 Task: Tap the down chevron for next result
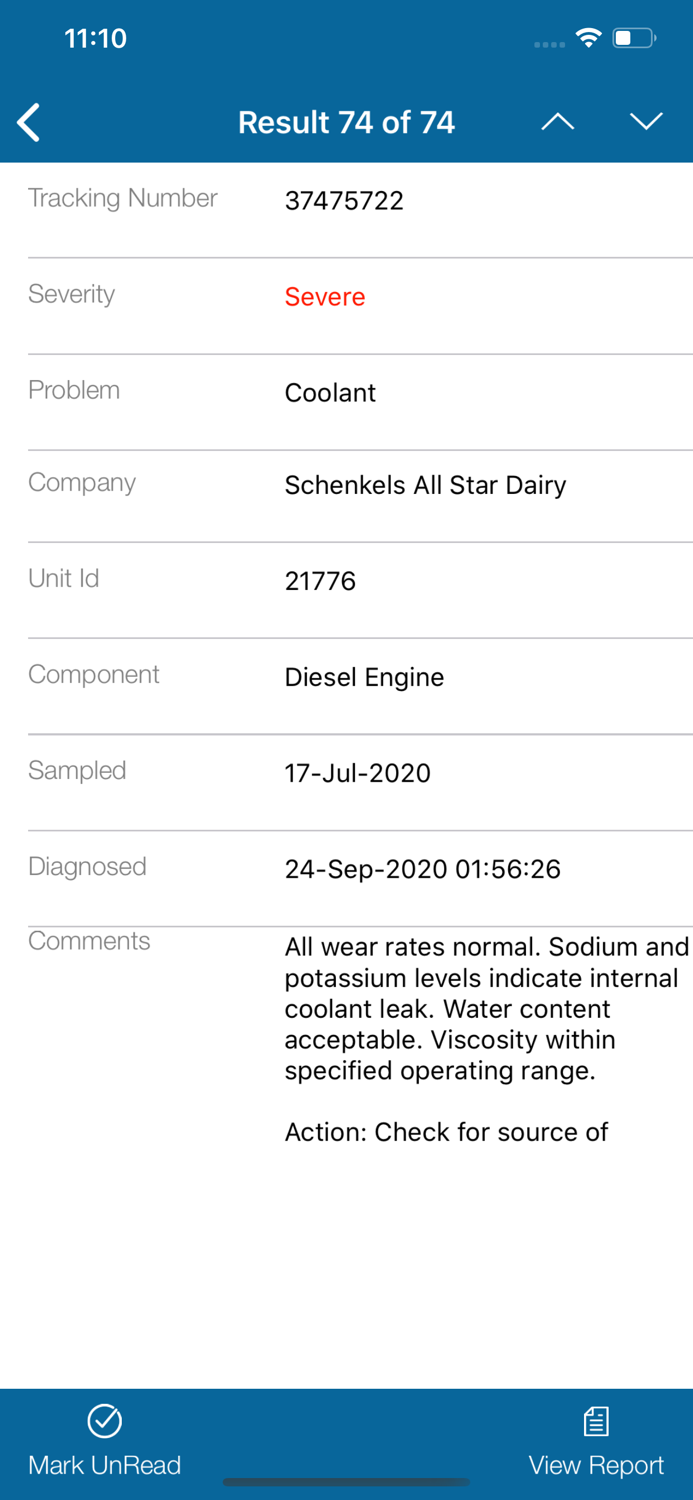point(646,121)
